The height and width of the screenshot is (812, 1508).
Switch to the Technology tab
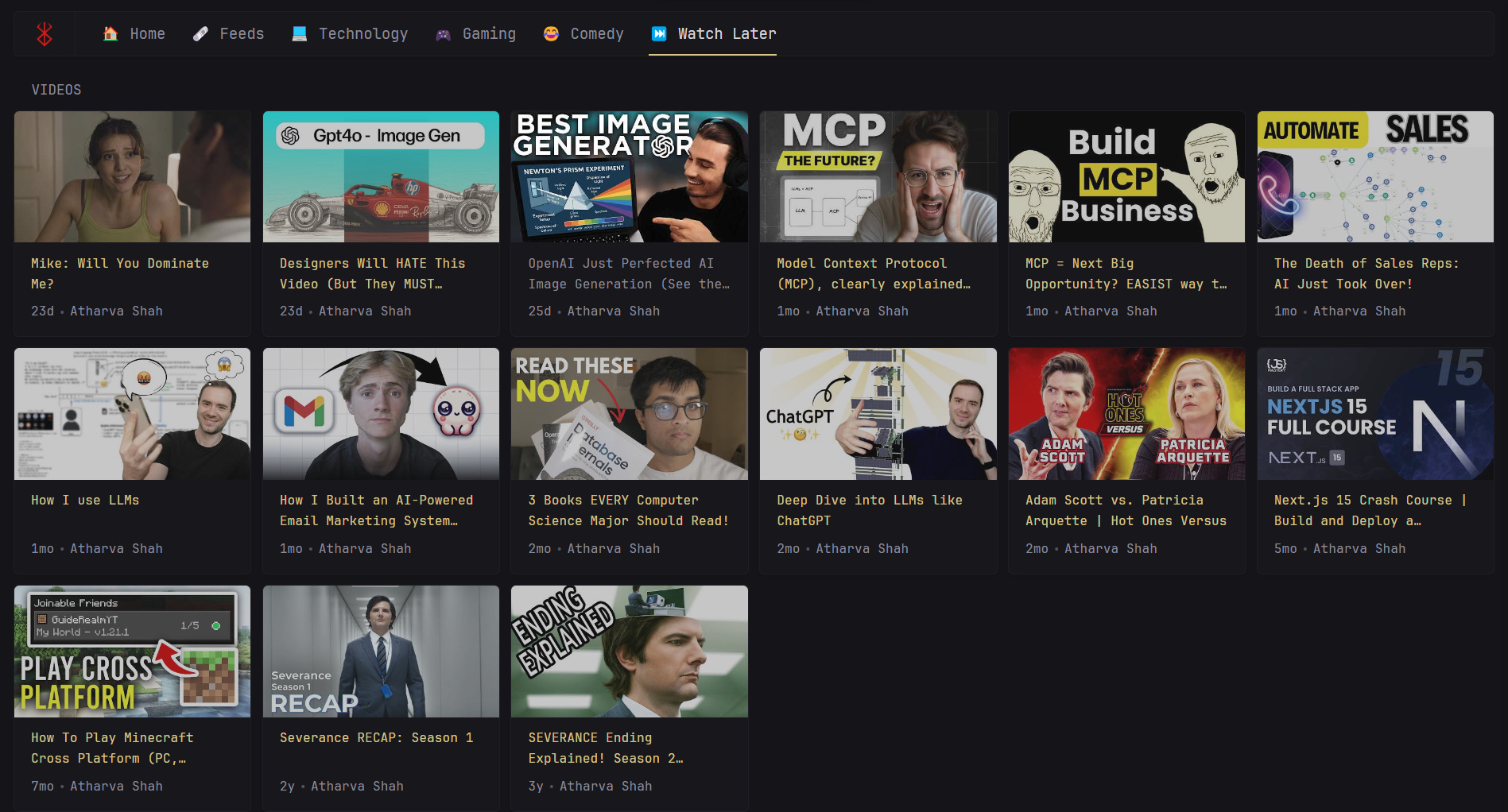[x=350, y=33]
